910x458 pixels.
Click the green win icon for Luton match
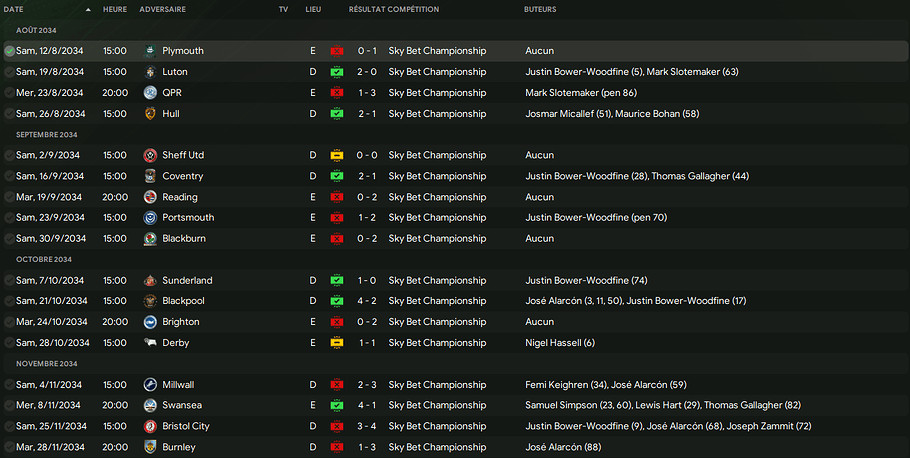pyautogui.click(x=337, y=72)
